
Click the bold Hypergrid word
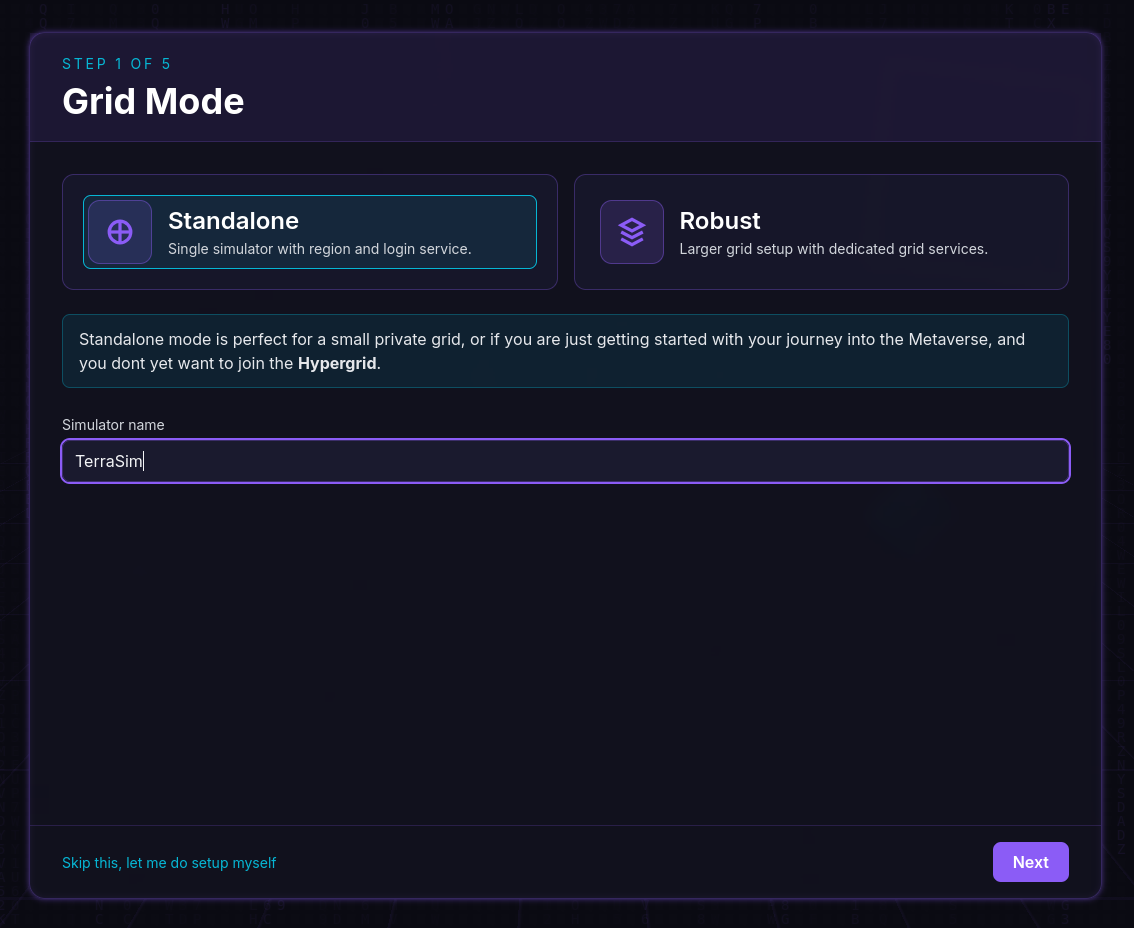337,363
